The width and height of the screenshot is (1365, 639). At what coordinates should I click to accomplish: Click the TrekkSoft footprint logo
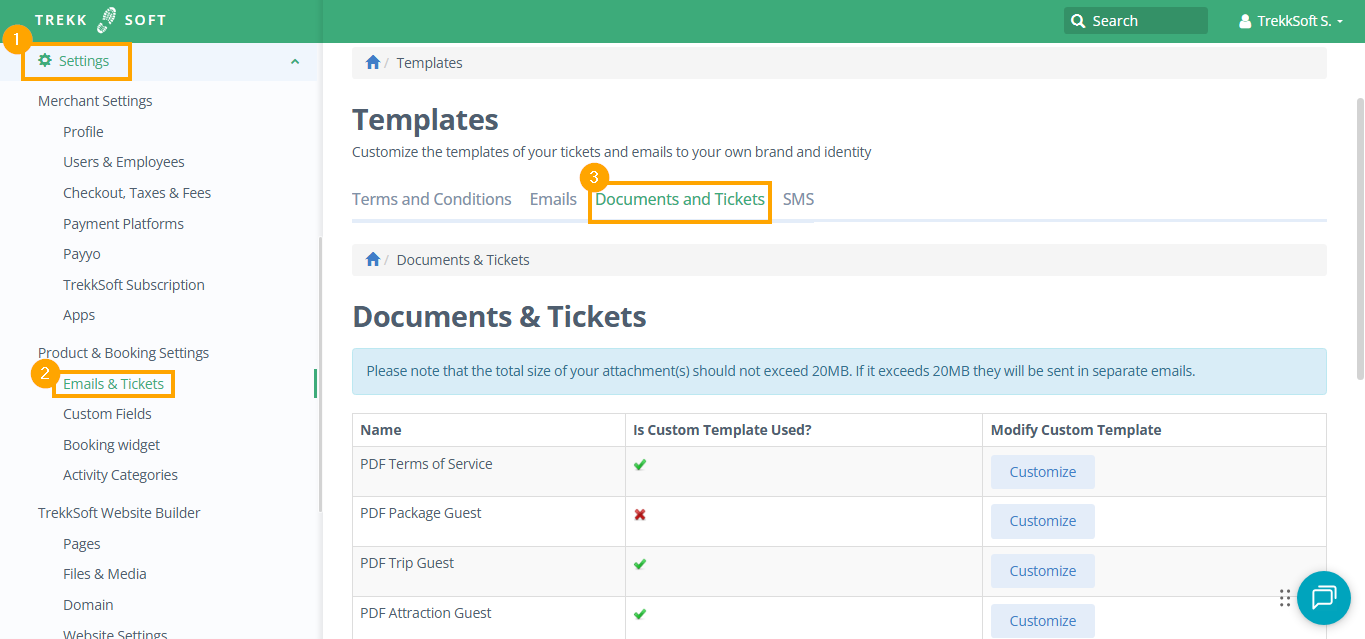tap(107, 20)
